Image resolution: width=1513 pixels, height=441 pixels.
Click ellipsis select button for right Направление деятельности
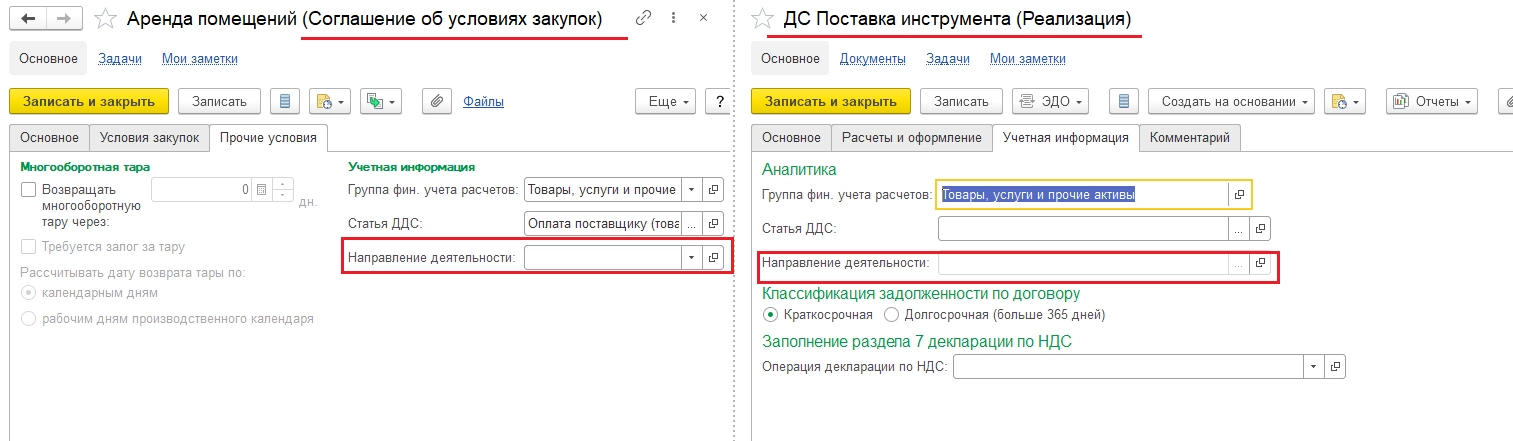pyautogui.click(x=1239, y=263)
